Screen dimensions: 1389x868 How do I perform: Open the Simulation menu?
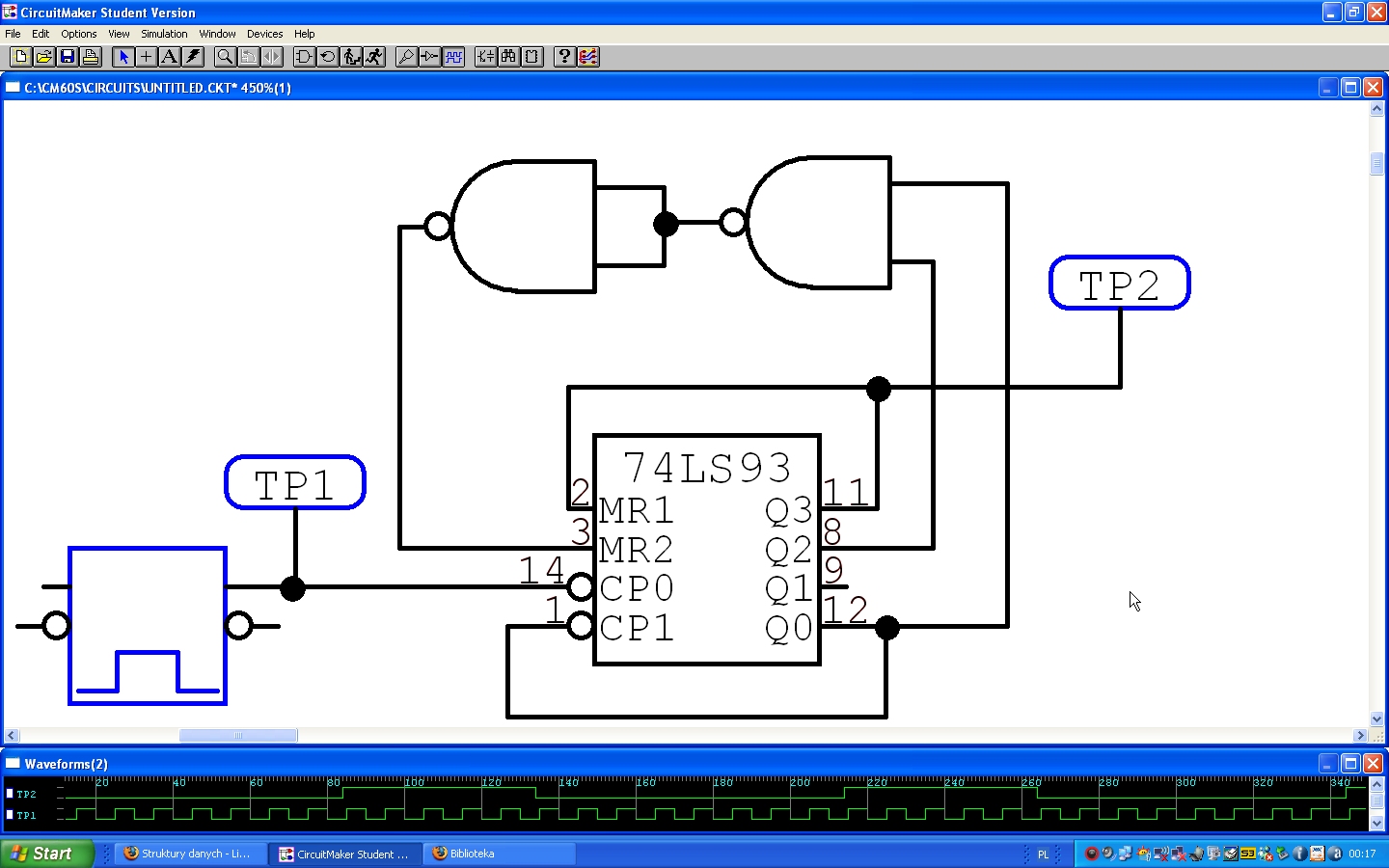(164, 34)
